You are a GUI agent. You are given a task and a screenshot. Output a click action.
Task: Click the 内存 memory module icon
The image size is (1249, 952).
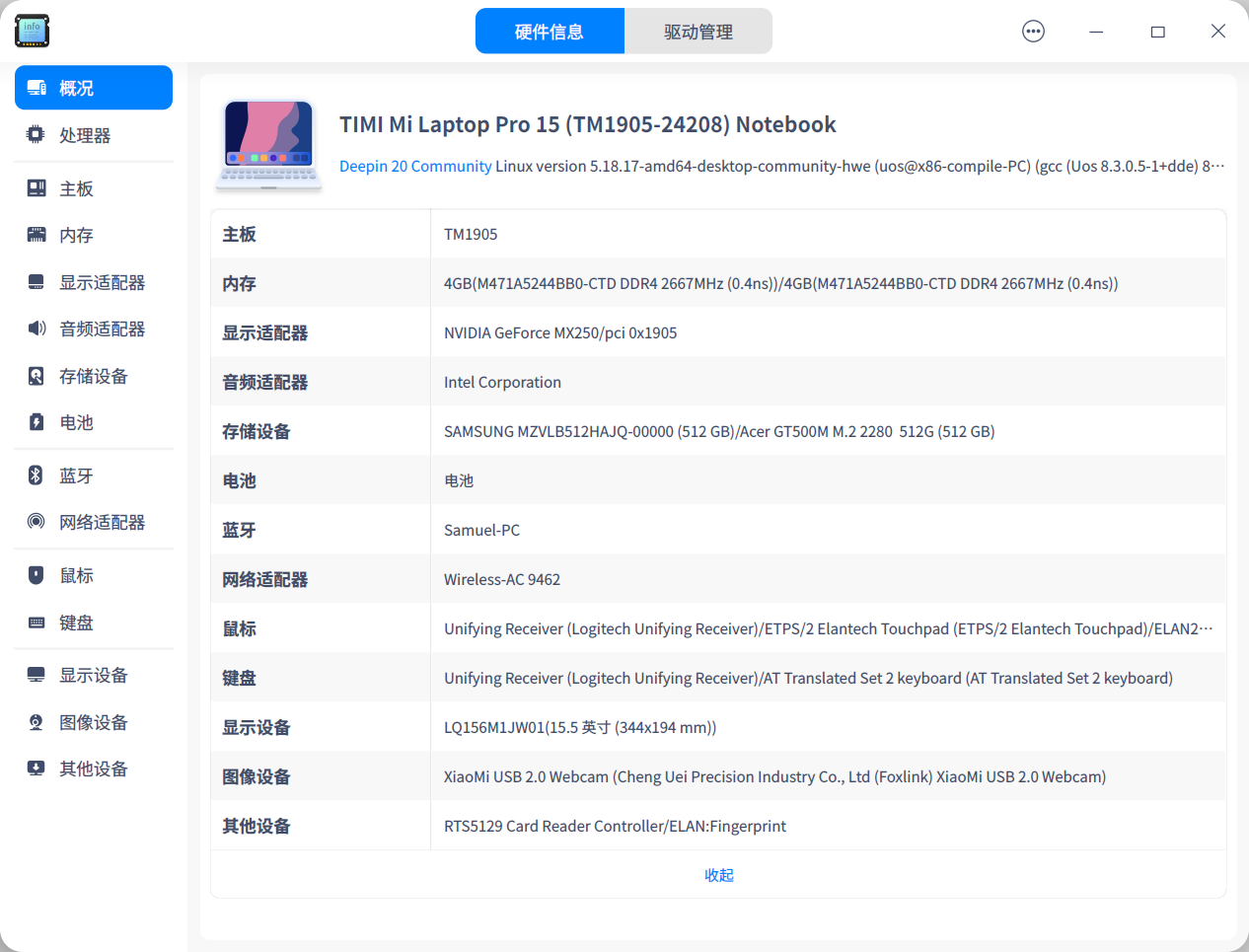click(37, 234)
